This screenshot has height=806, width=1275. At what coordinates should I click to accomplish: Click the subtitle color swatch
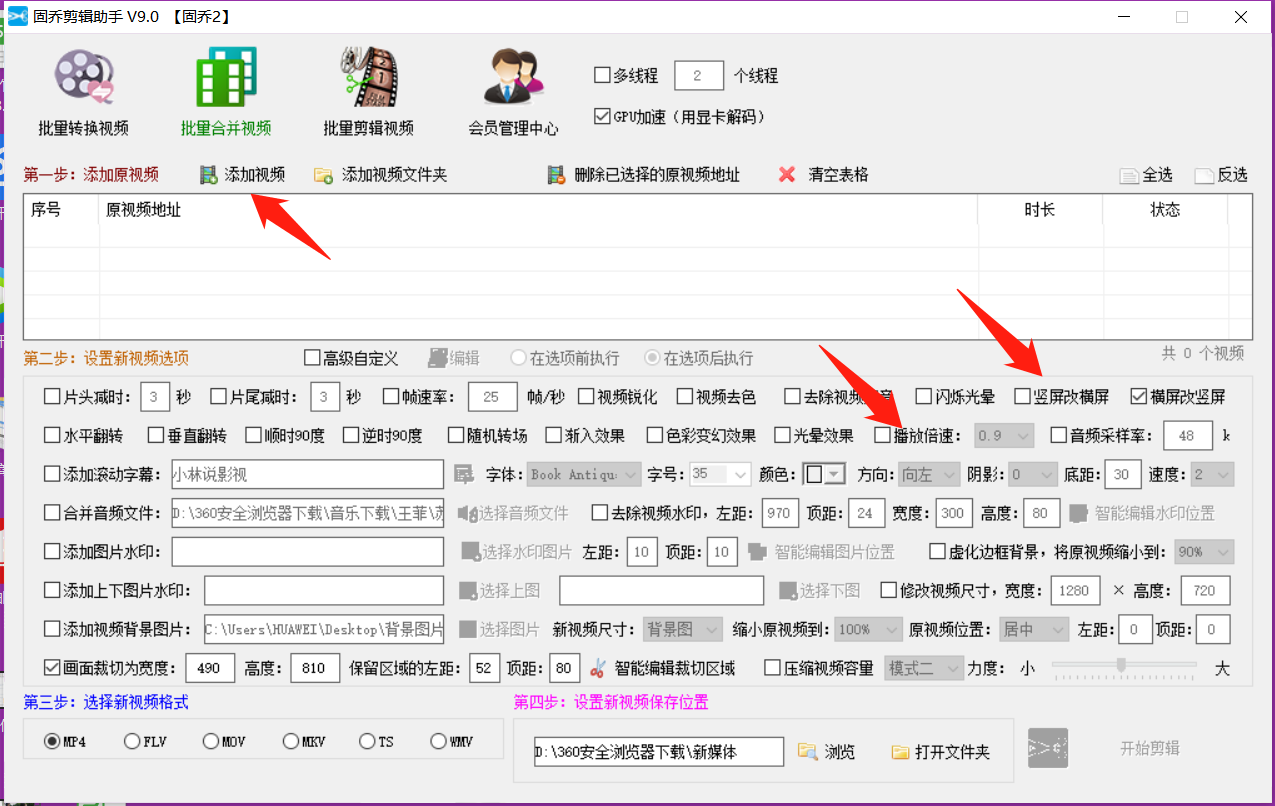tap(812, 474)
